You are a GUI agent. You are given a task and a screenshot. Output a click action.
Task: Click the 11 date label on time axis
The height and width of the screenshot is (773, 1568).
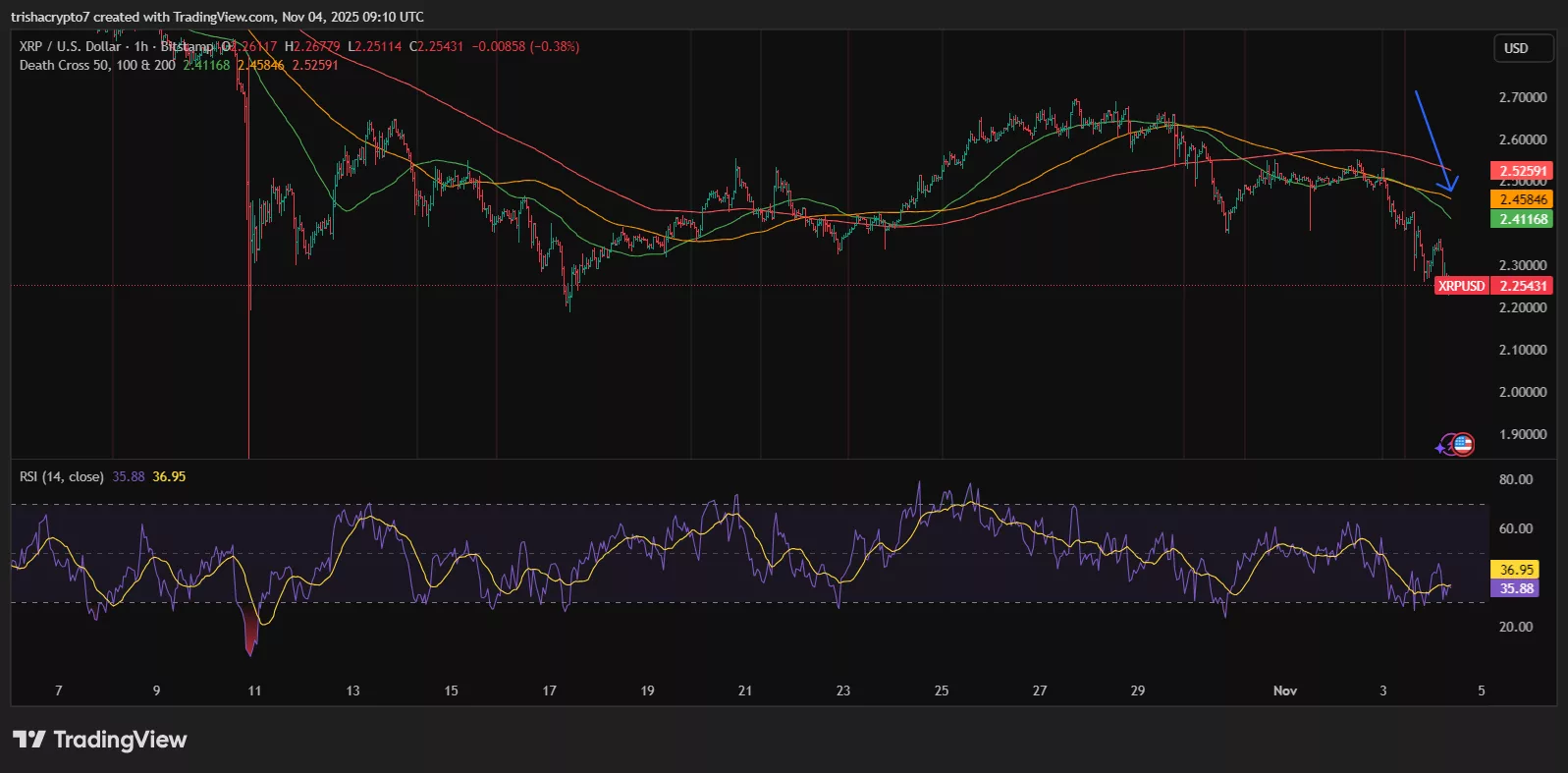click(254, 690)
